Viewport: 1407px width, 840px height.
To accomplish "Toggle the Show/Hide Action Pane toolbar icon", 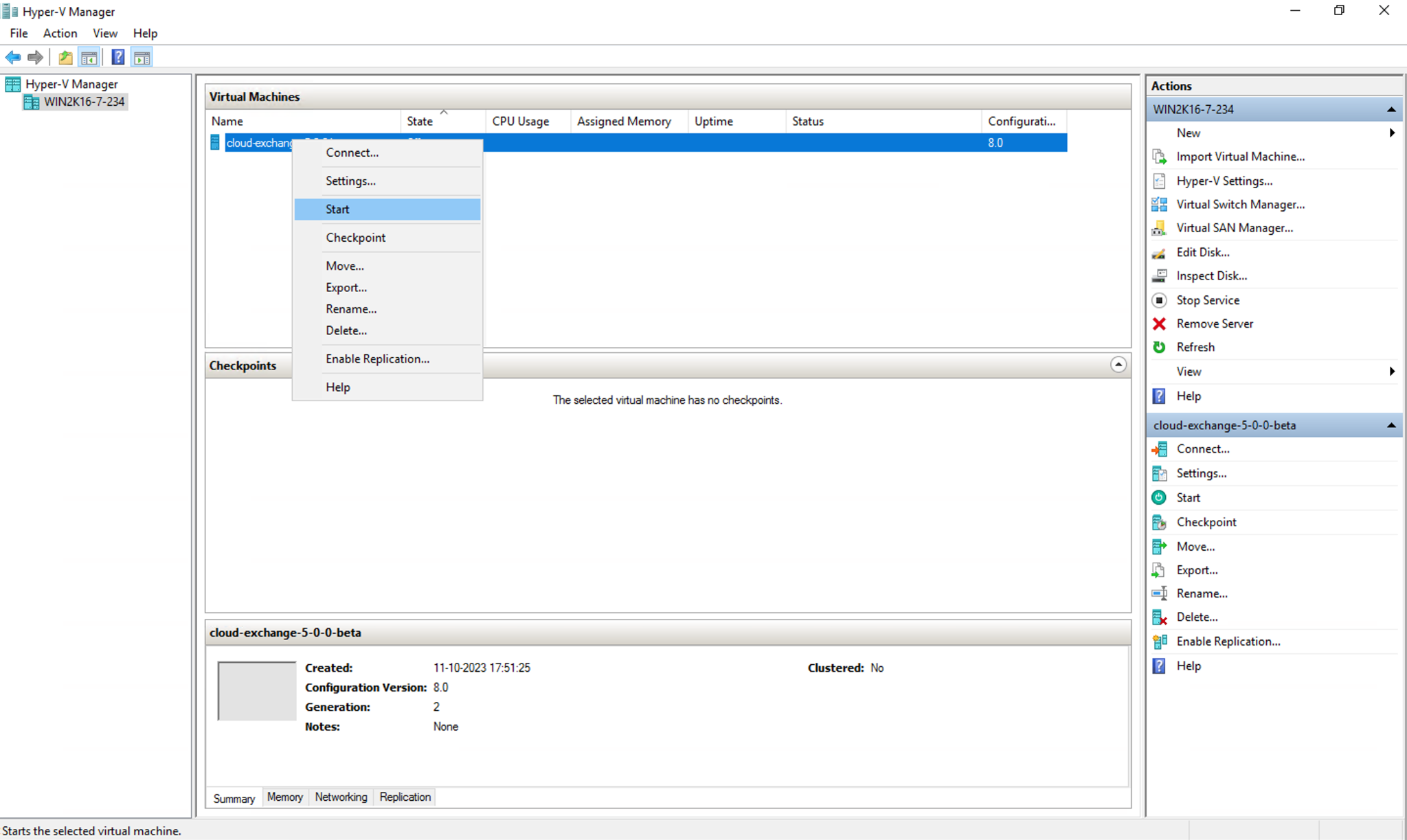I will pyautogui.click(x=142, y=58).
